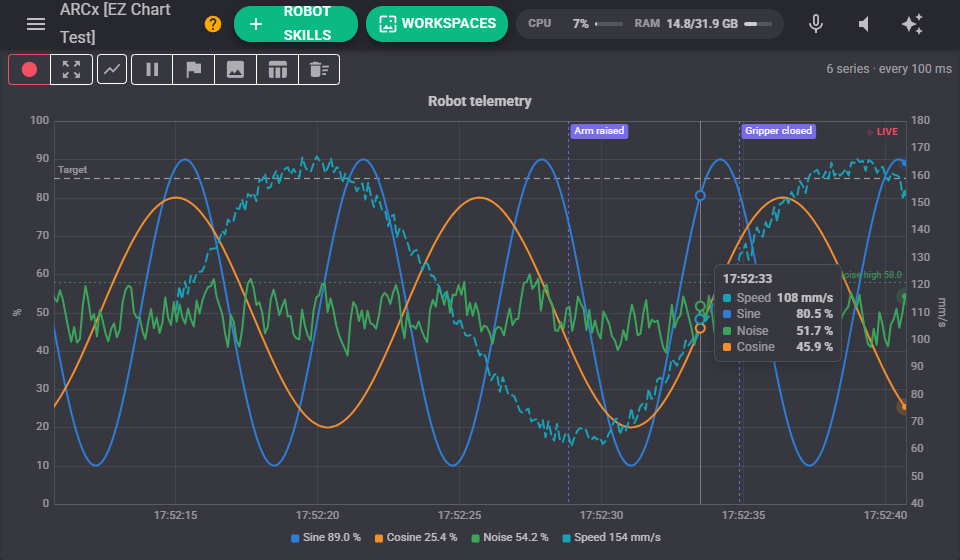
Task: Click the 17:52:33 tooltip timestamp
Action: click(747, 278)
